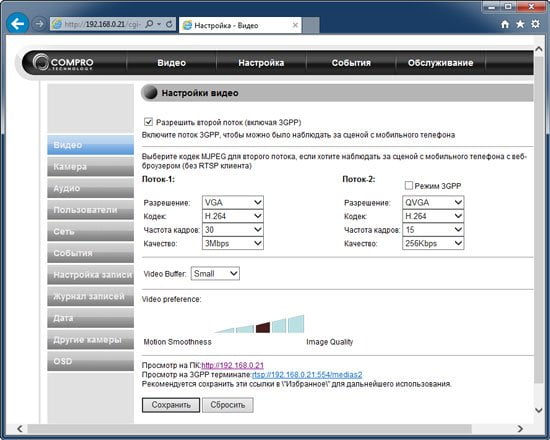Toggle Разрешить второй поток checkbox

148,122
